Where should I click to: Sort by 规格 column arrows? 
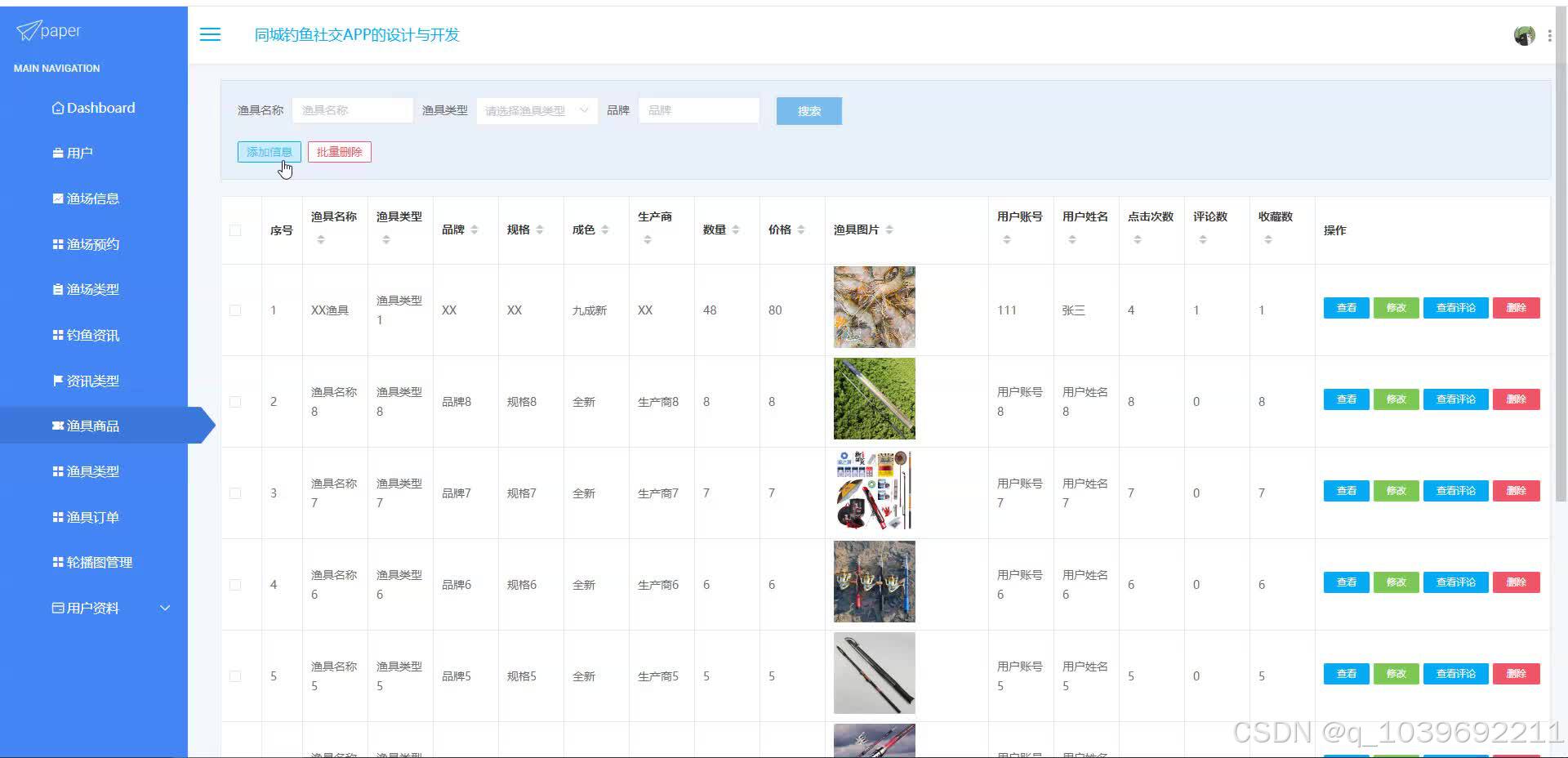tap(540, 230)
